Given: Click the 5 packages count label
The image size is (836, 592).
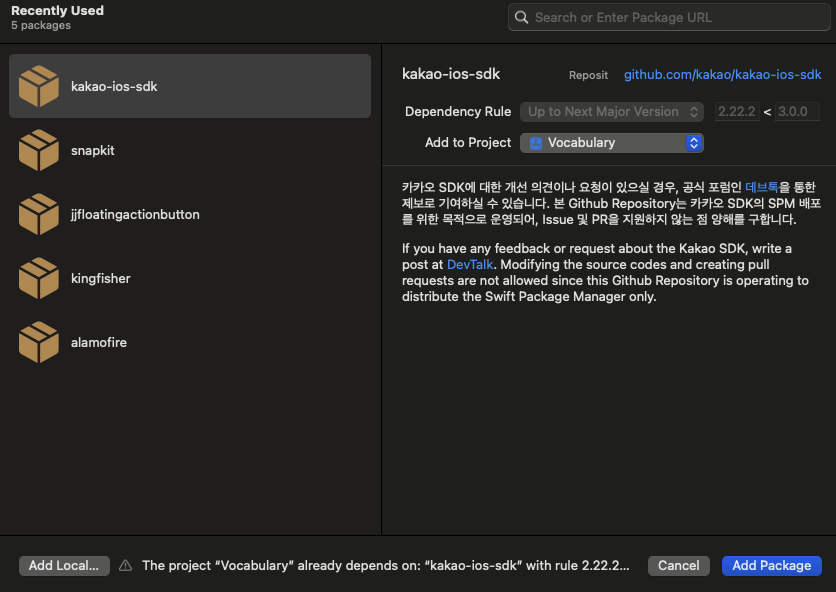Looking at the screenshot, I should coord(41,25).
